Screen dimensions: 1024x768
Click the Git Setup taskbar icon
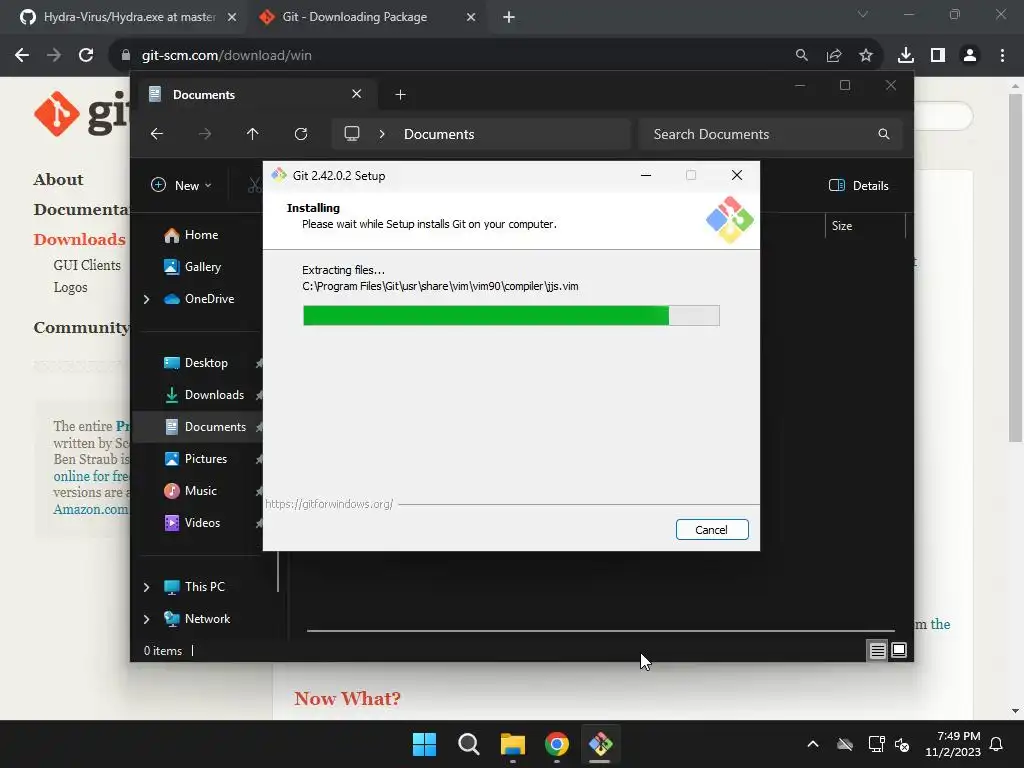click(x=600, y=744)
